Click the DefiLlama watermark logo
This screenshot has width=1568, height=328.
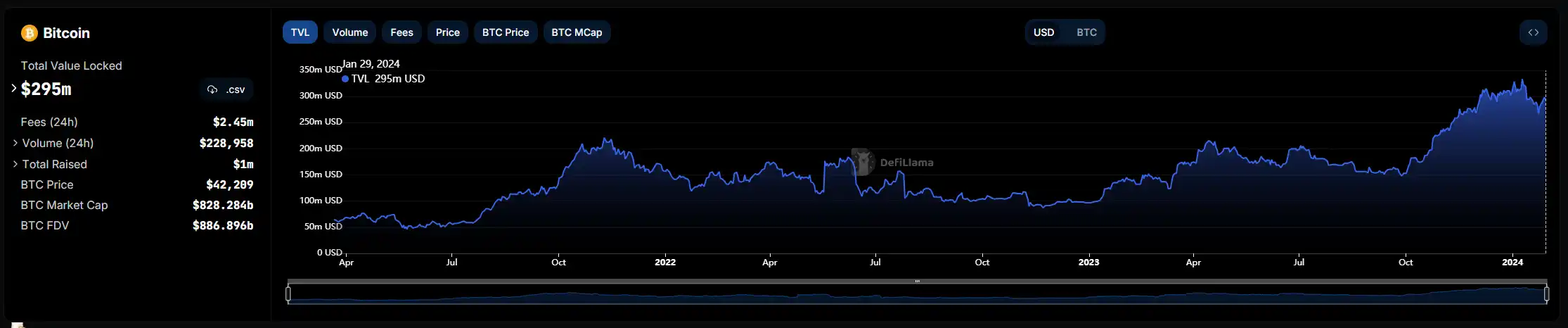tap(863, 162)
